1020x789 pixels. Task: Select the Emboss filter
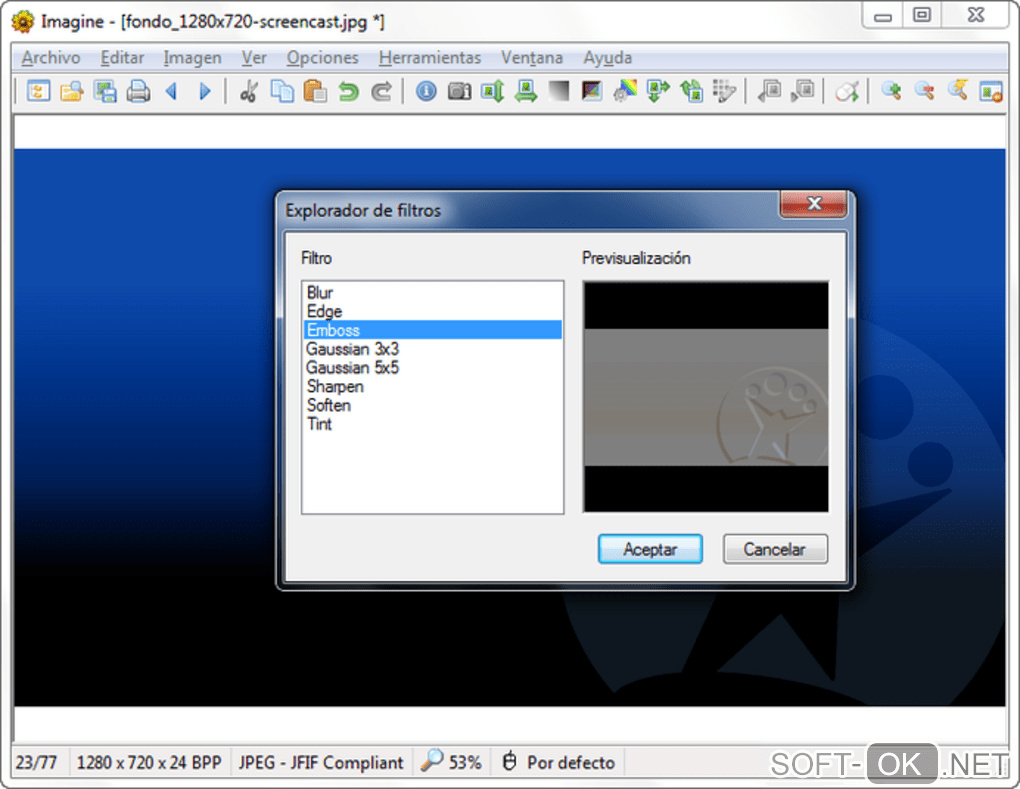pyautogui.click(x=432, y=330)
